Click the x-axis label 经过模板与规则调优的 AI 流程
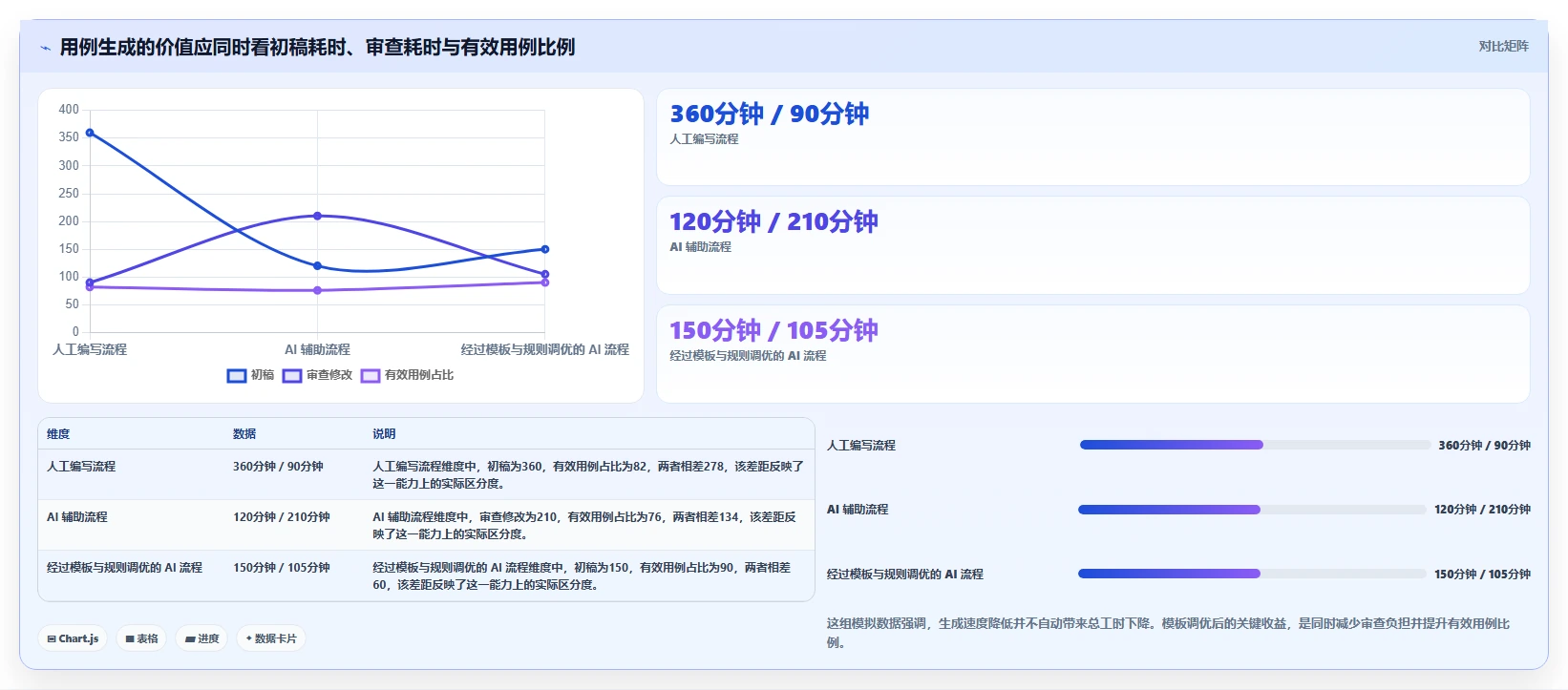Image resolution: width=1568 pixels, height=690 pixels. (544, 349)
